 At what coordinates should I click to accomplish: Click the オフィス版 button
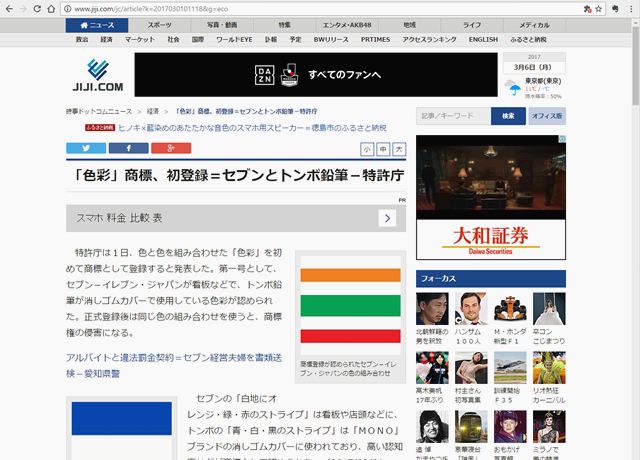coord(547,116)
